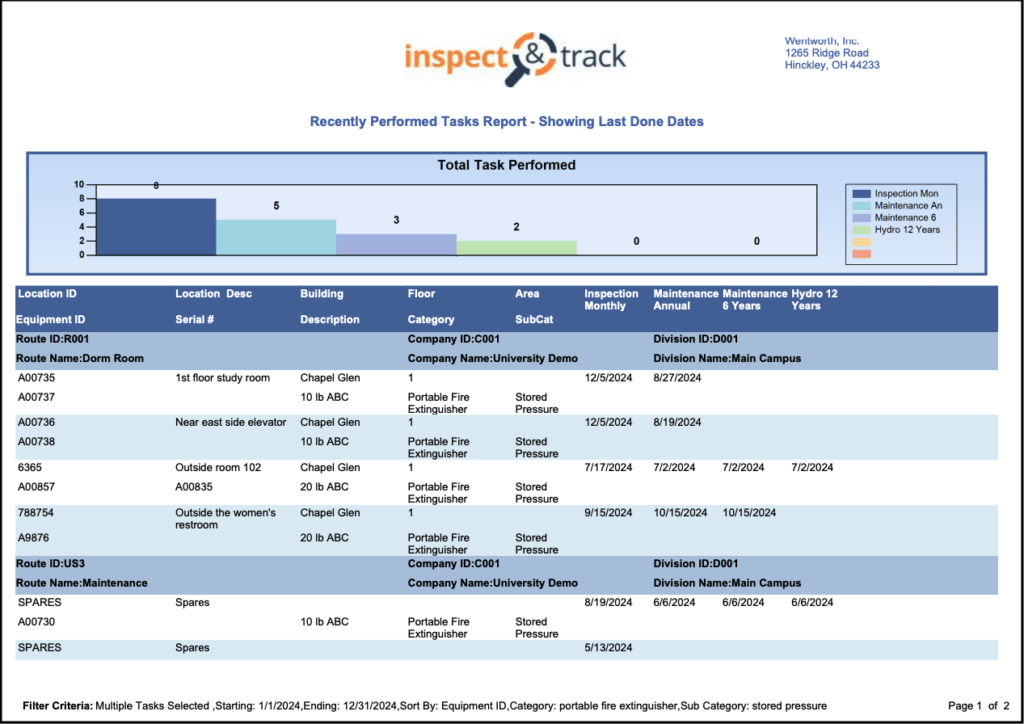Screen dimensions: 1024x724
Task: Click the Building column header
Action: 321,294
